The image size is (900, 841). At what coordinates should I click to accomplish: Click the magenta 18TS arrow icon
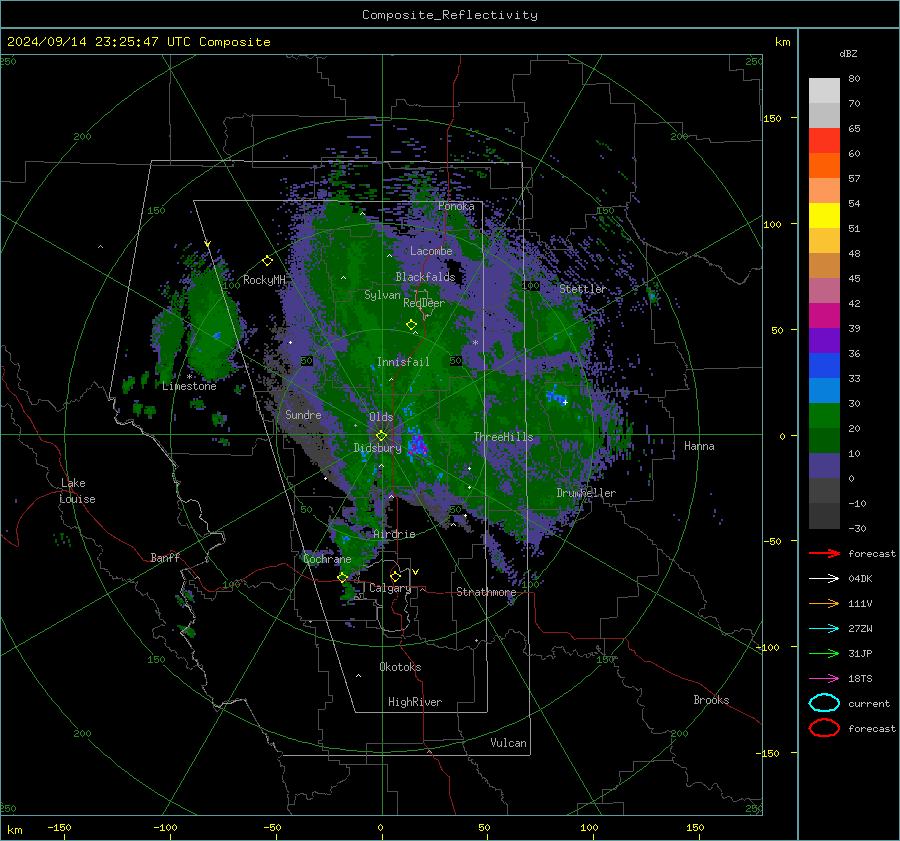point(824,679)
